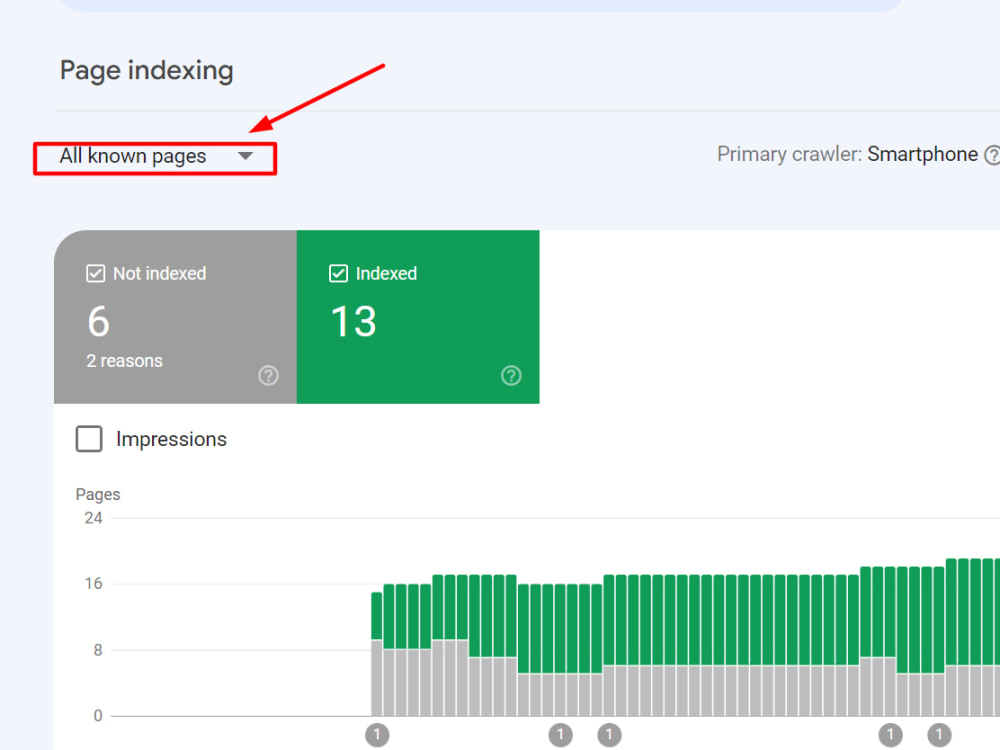Click the Page indexing heading

point(146,70)
